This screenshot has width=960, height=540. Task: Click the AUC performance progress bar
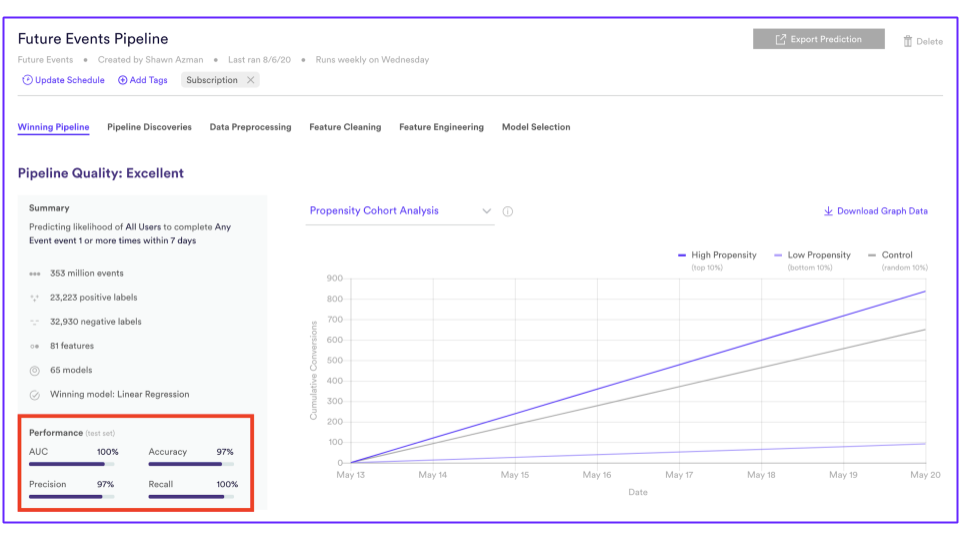click(x=71, y=464)
